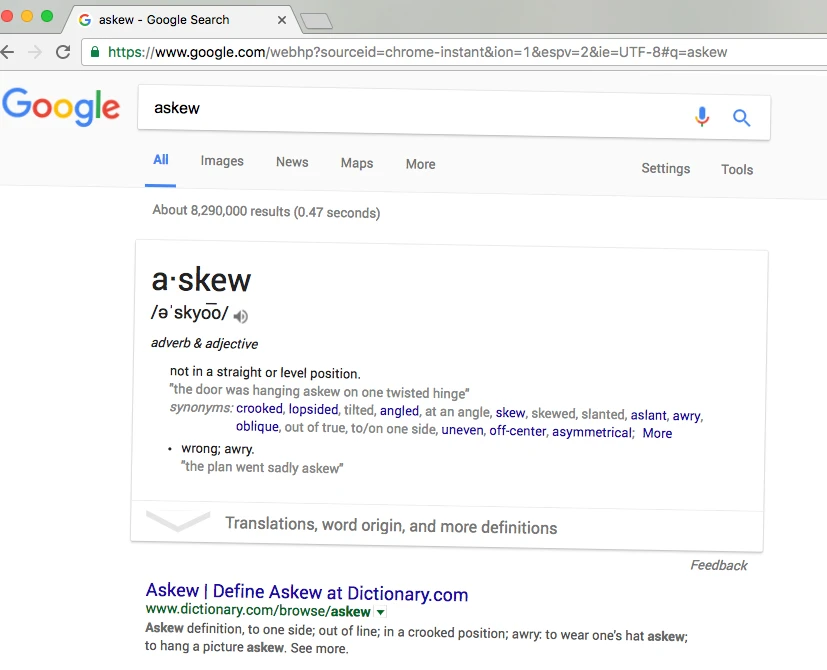Click the synonym link skew
The image size is (827, 670).
point(510,413)
